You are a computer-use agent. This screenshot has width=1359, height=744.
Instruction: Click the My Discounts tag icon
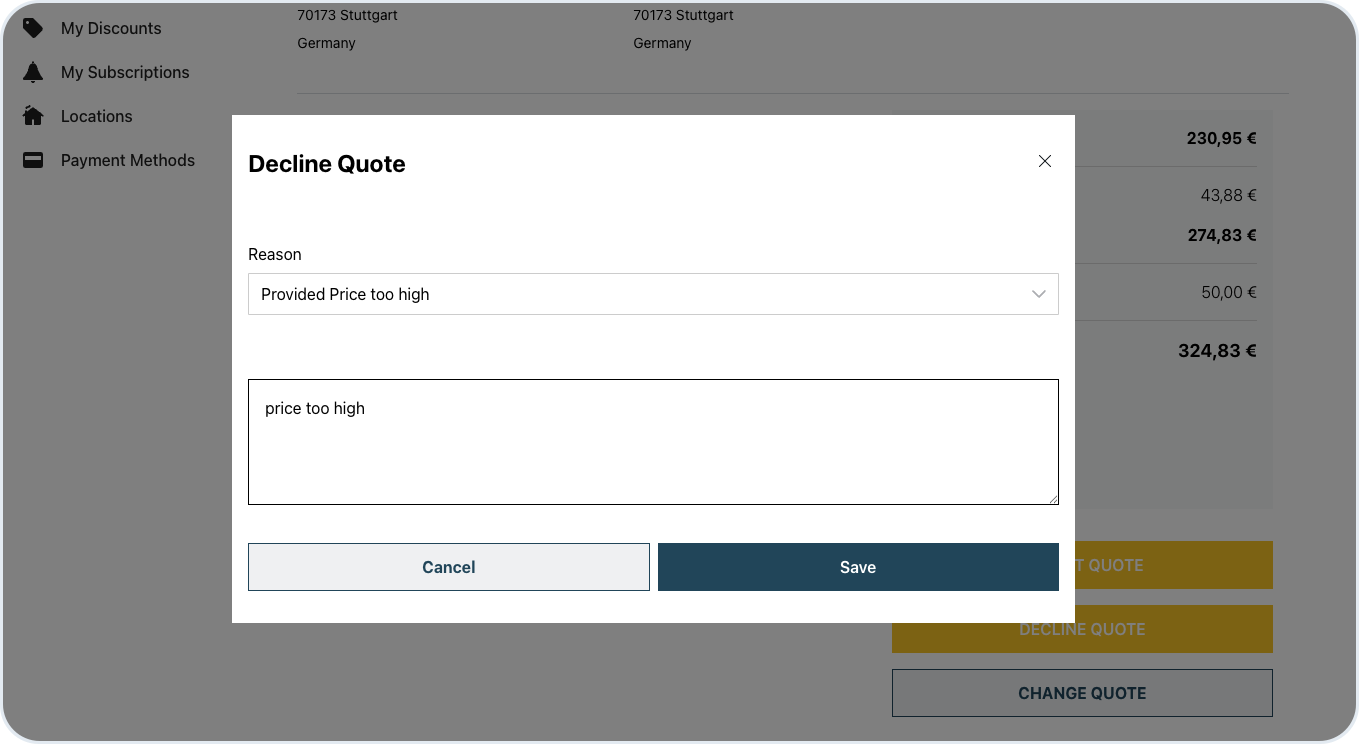click(x=33, y=28)
